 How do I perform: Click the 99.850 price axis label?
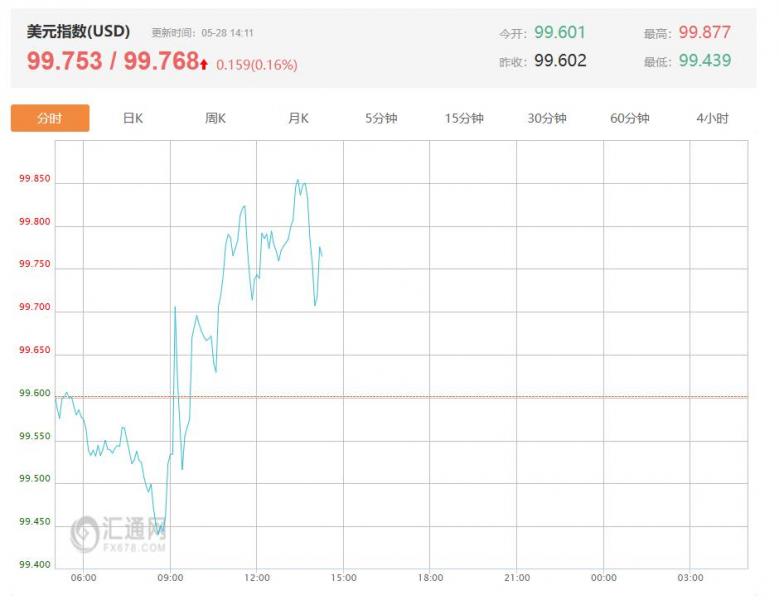coord(35,179)
